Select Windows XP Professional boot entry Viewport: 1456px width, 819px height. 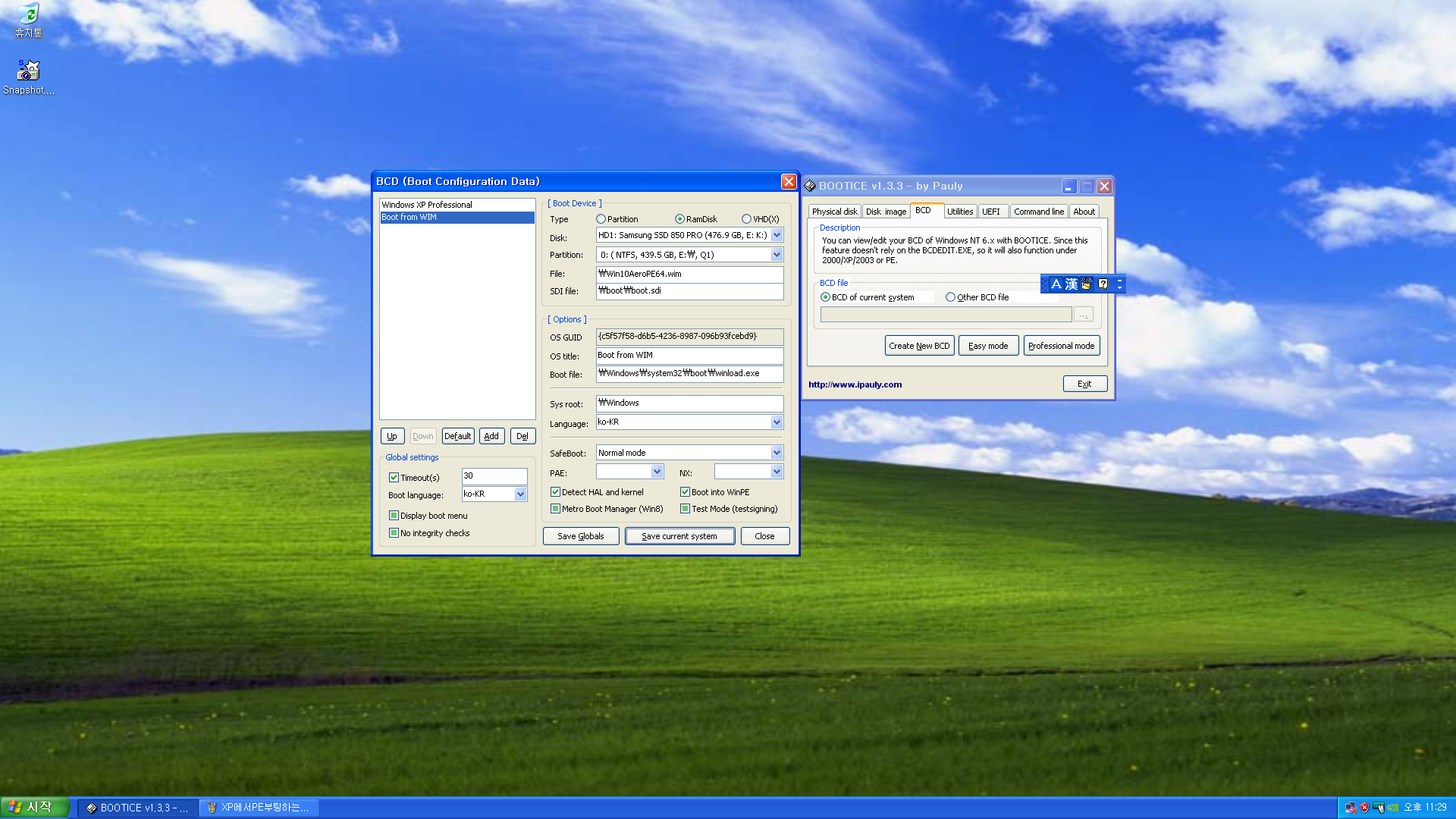[x=457, y=205]
